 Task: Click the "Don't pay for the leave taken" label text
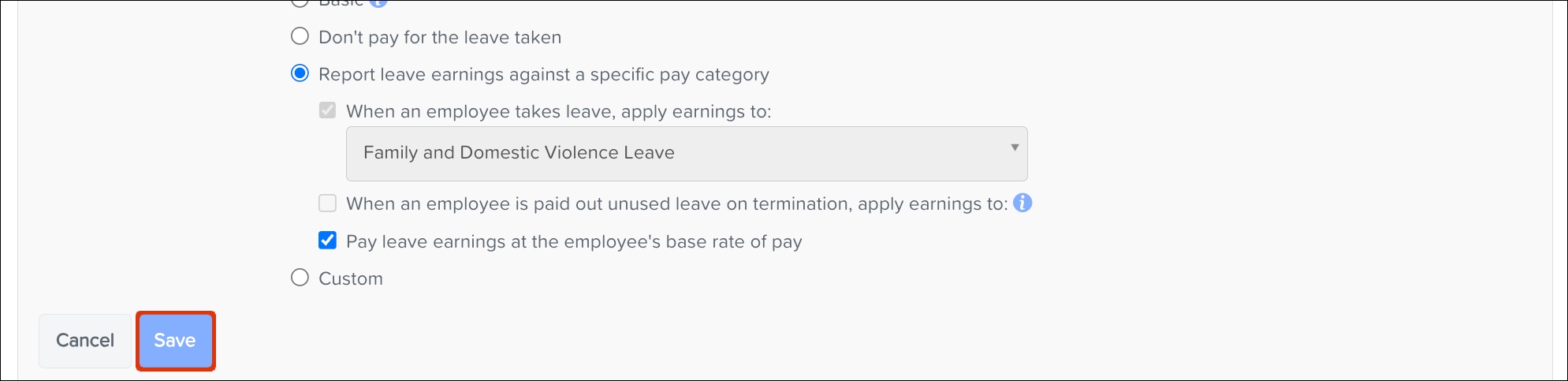(440, 37)
